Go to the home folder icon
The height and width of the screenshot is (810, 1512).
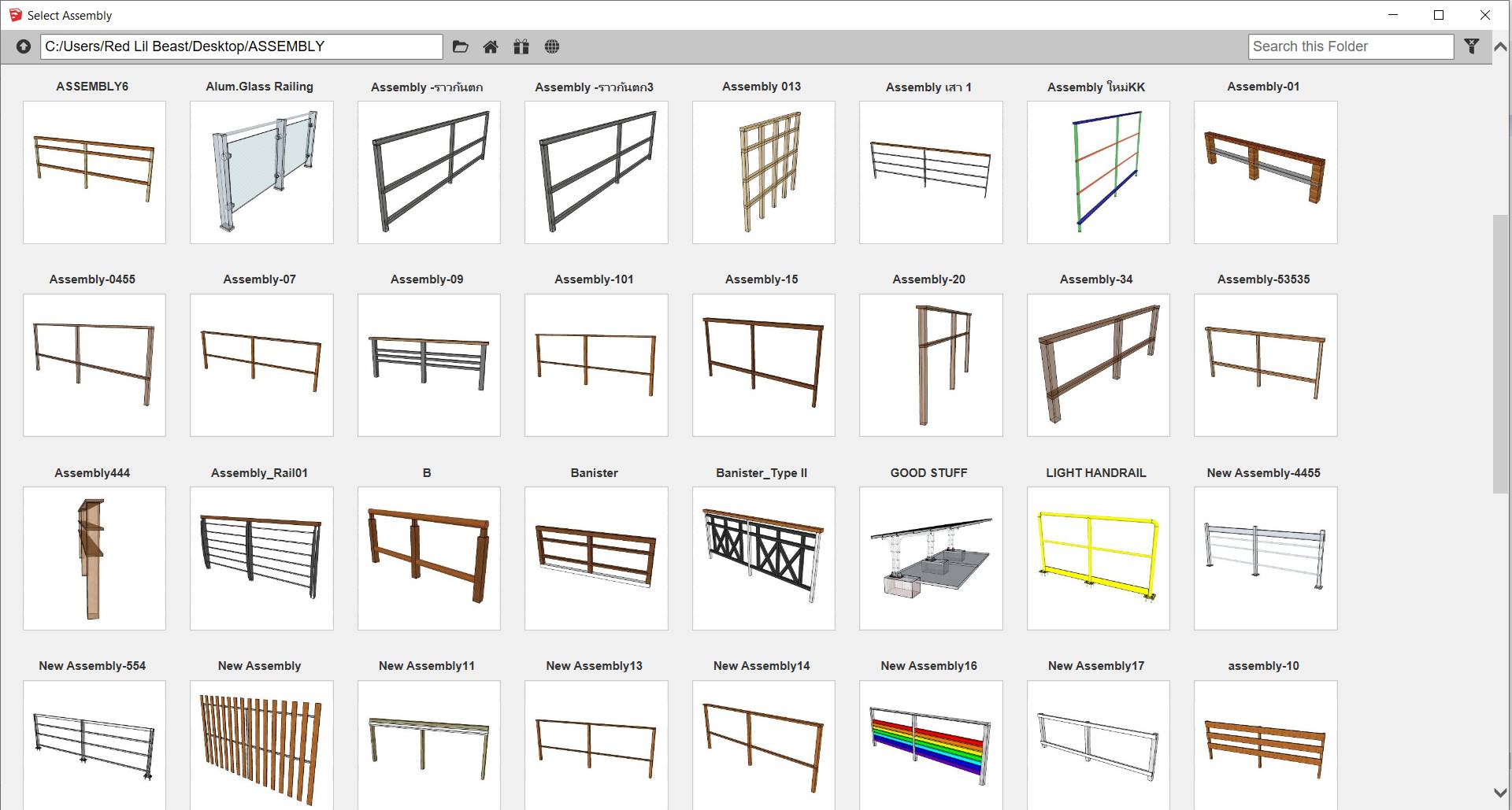click(x=491, y=46)
